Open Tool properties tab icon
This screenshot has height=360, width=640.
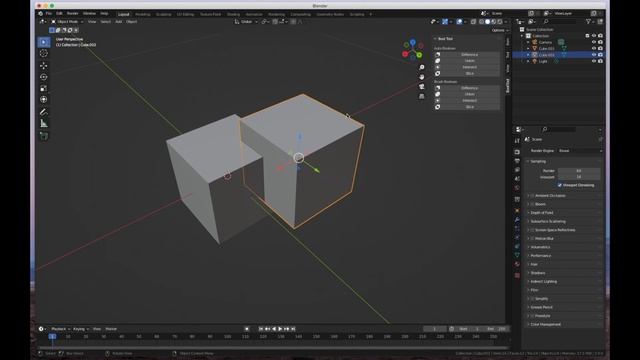pos(517,141)
